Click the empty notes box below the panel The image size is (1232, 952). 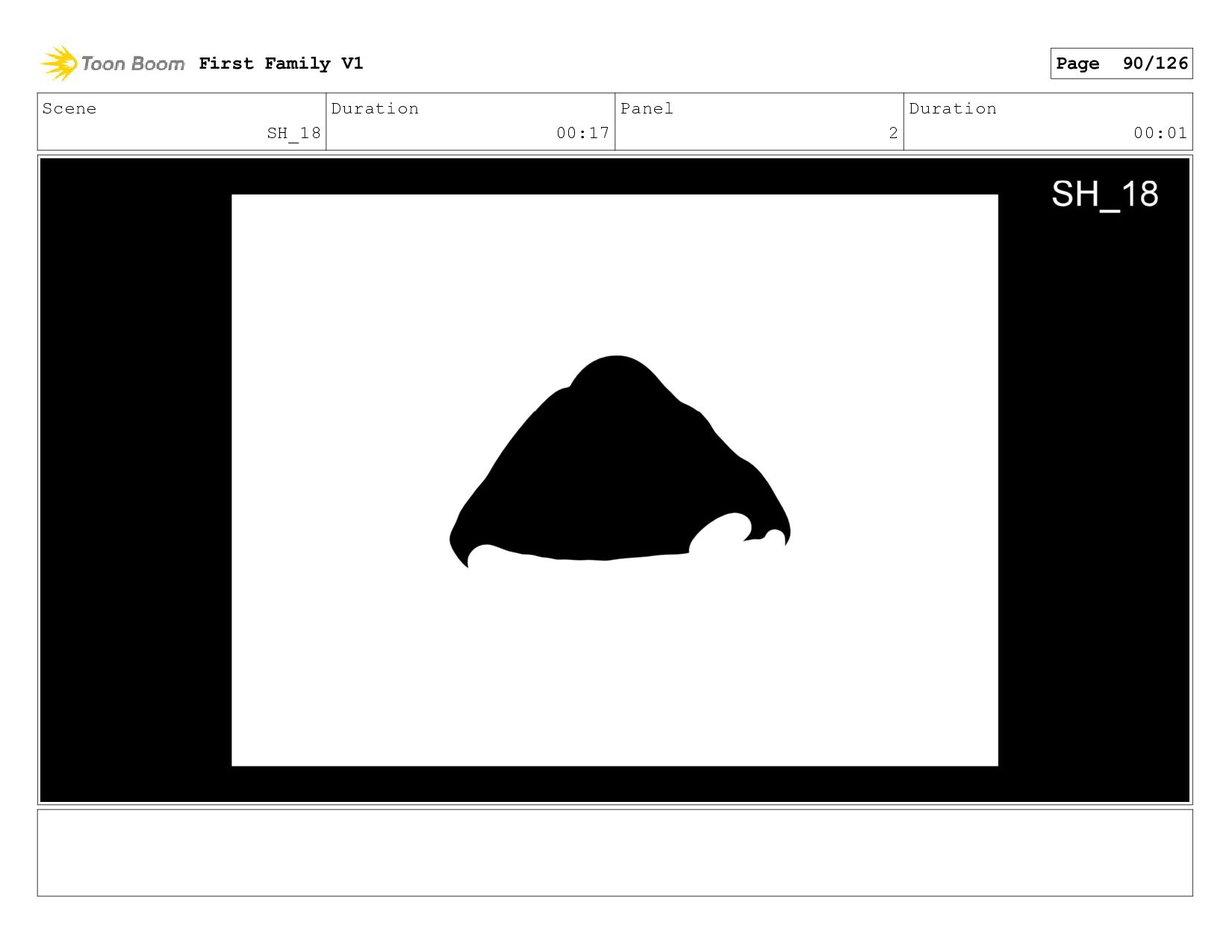click(615, 853)
